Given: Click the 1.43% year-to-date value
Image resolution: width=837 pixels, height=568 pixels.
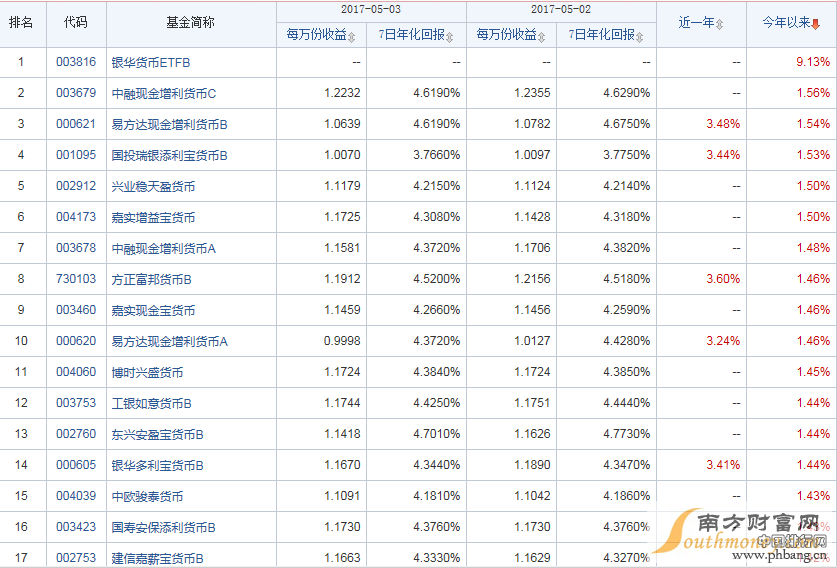Looking at the screenshot, I should (x=813, y=495).
